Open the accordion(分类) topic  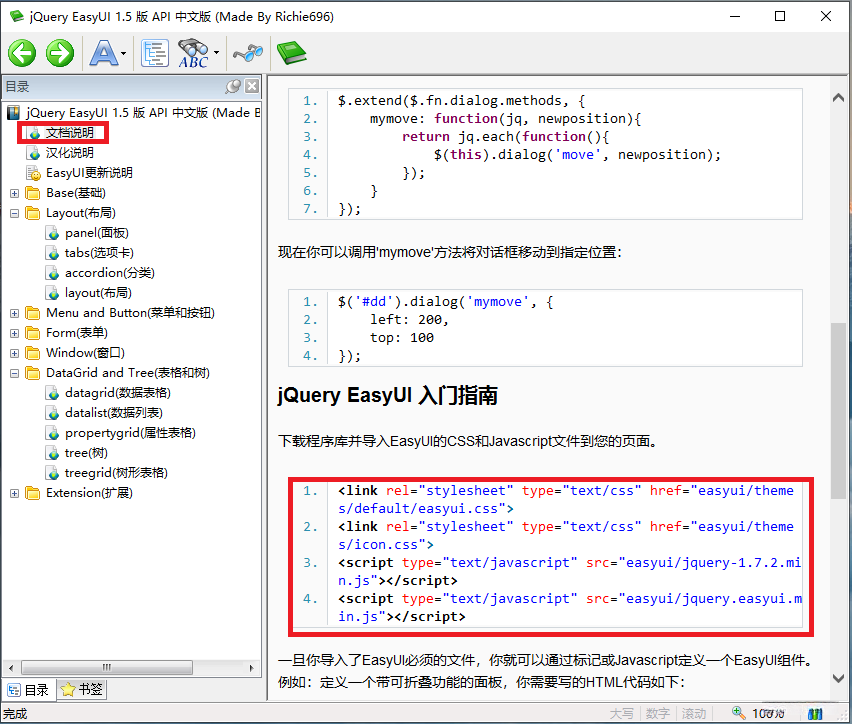110,273
